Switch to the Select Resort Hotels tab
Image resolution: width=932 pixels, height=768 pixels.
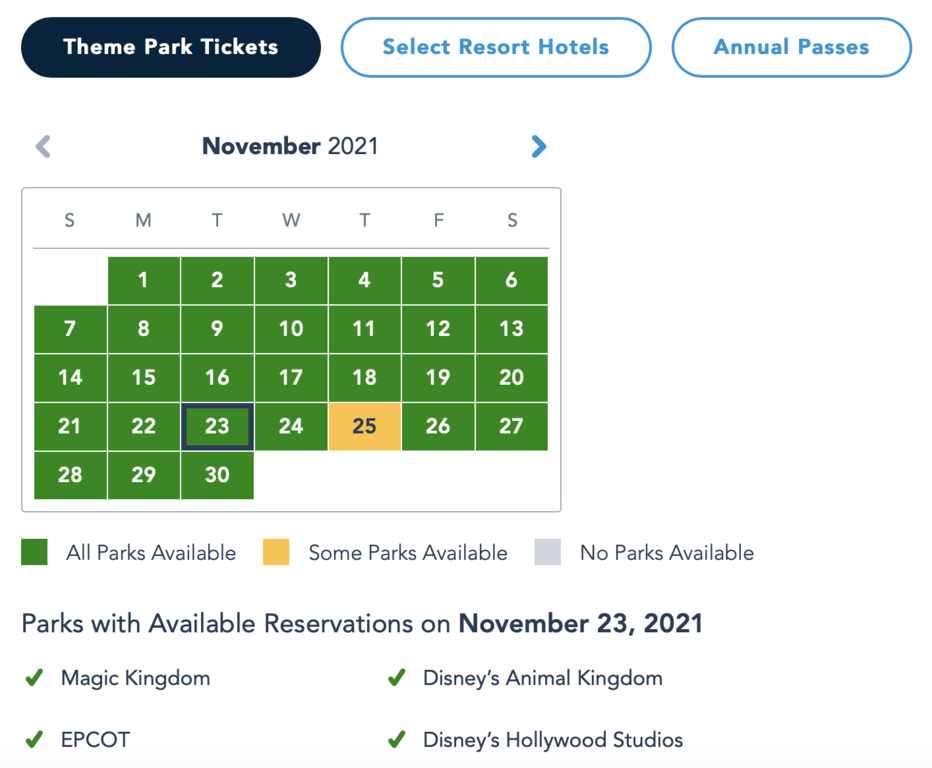coord(496,47)
